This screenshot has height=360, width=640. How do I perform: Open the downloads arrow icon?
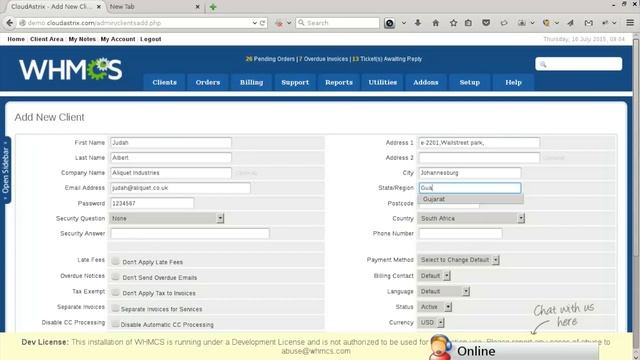pyautogui.click(x=418, y=23)
